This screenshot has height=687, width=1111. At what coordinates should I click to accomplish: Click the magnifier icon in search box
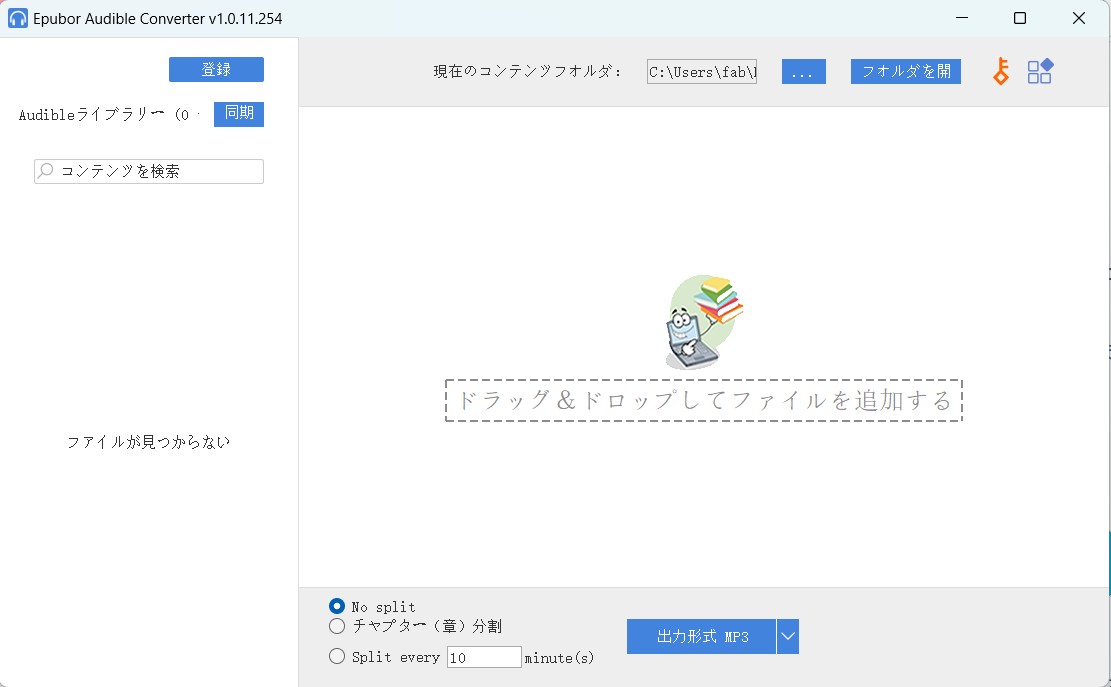(x=45, y=171)
